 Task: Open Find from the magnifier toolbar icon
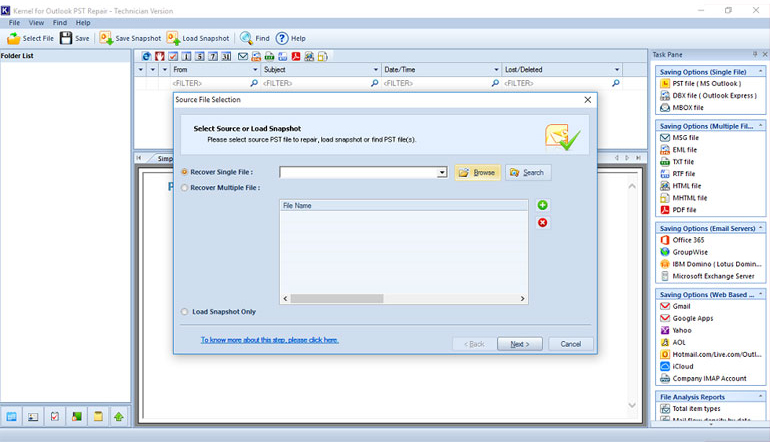coord(246,38)
